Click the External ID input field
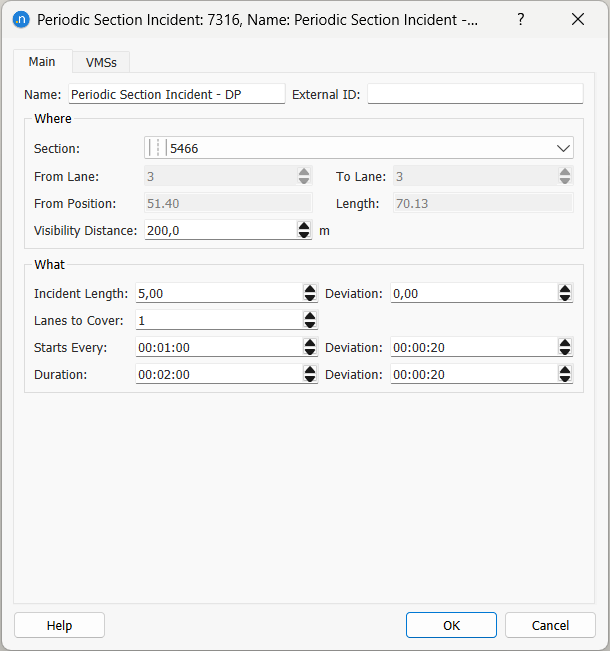The image size is (610, 651). pyautogui.click(x=475, y=94)
